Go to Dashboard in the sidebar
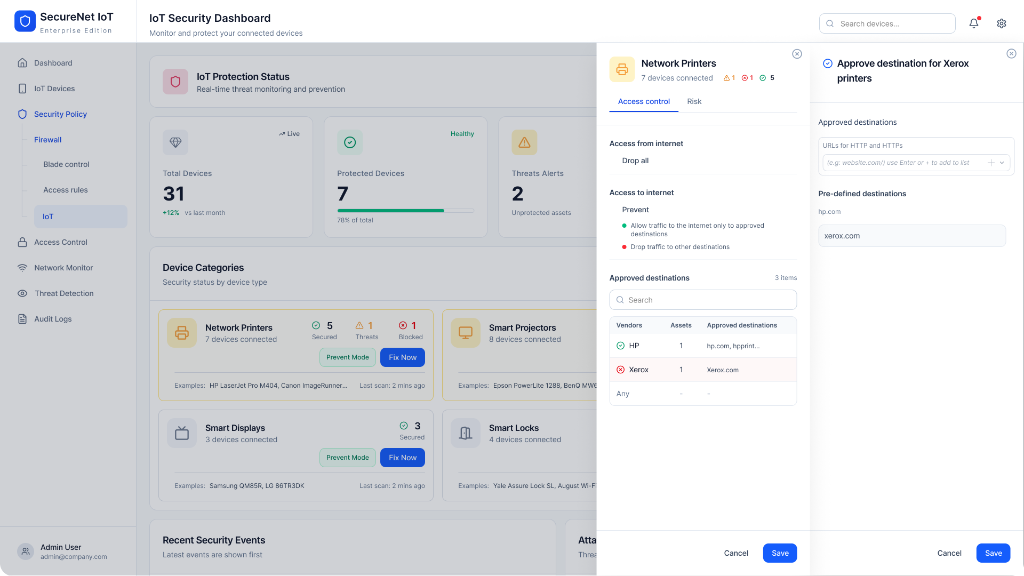1024x576 pixels. pyautogui.click(x=53, y=63)
